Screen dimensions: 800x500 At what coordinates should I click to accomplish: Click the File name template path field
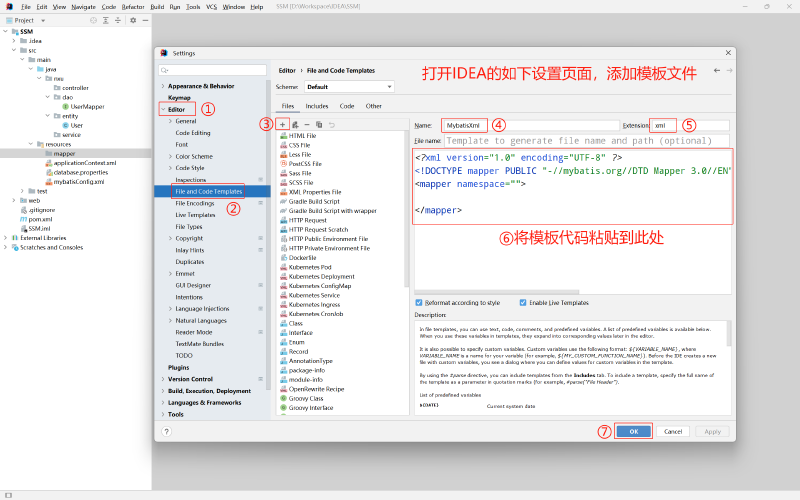[587, 141]
